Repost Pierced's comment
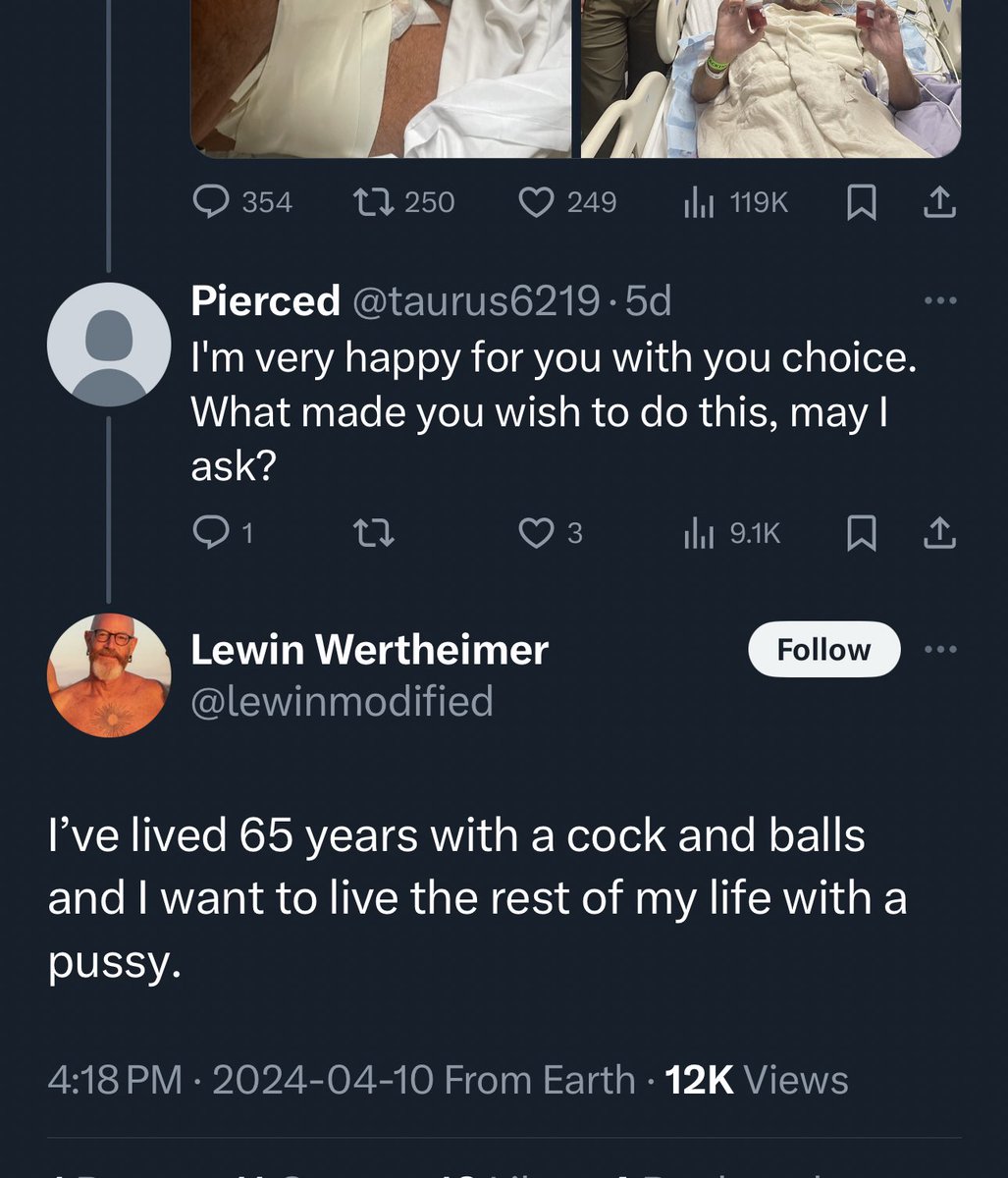Screen dimensions: 1008x1178 pos(373,533)
